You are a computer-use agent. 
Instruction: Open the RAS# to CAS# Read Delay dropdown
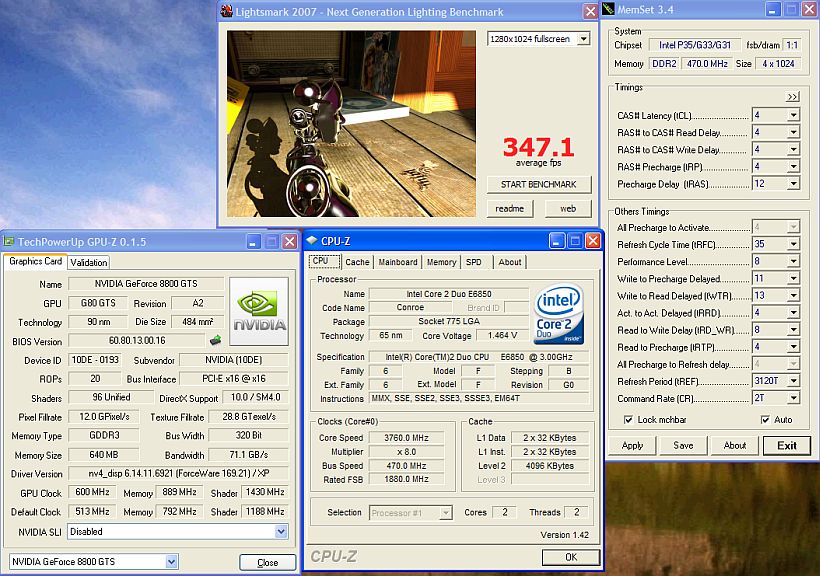[793, 132]
